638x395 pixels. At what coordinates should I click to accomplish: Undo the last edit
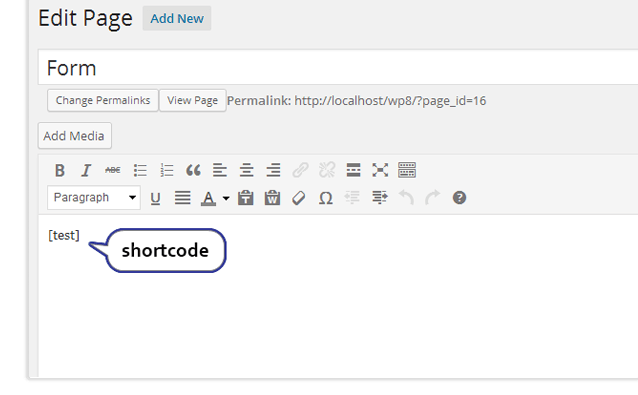coord(406,198)
